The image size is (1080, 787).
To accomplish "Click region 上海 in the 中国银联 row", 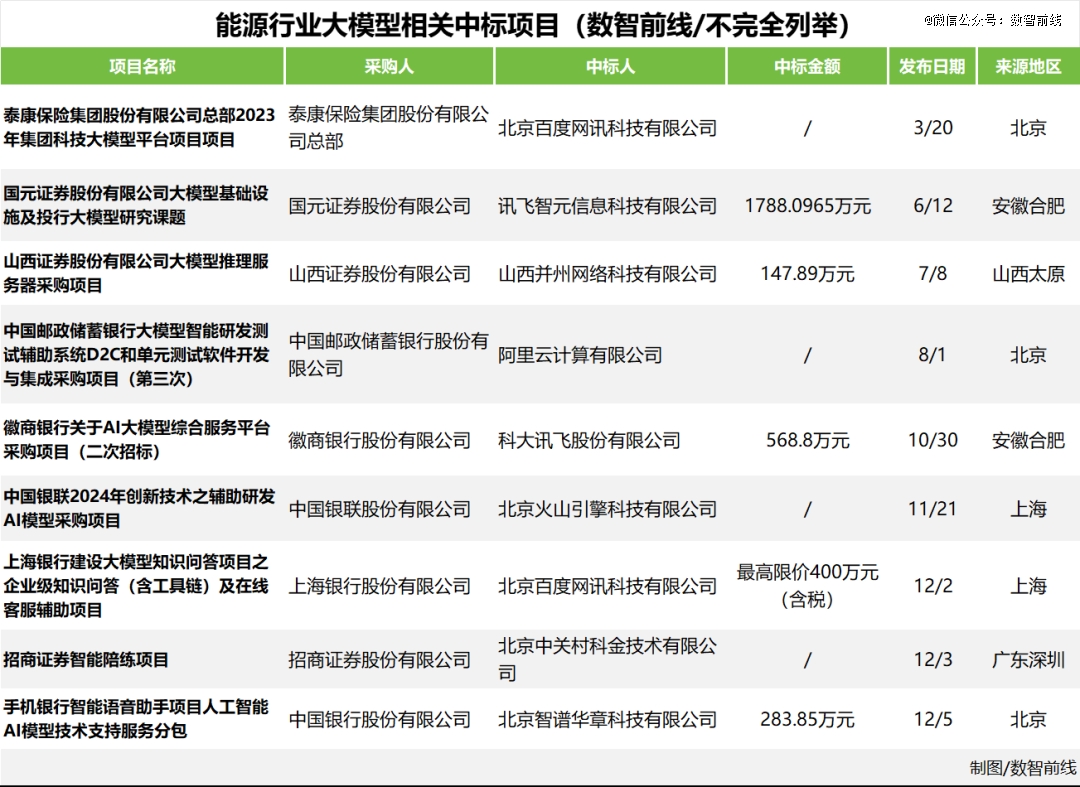I will [1028, 509].
